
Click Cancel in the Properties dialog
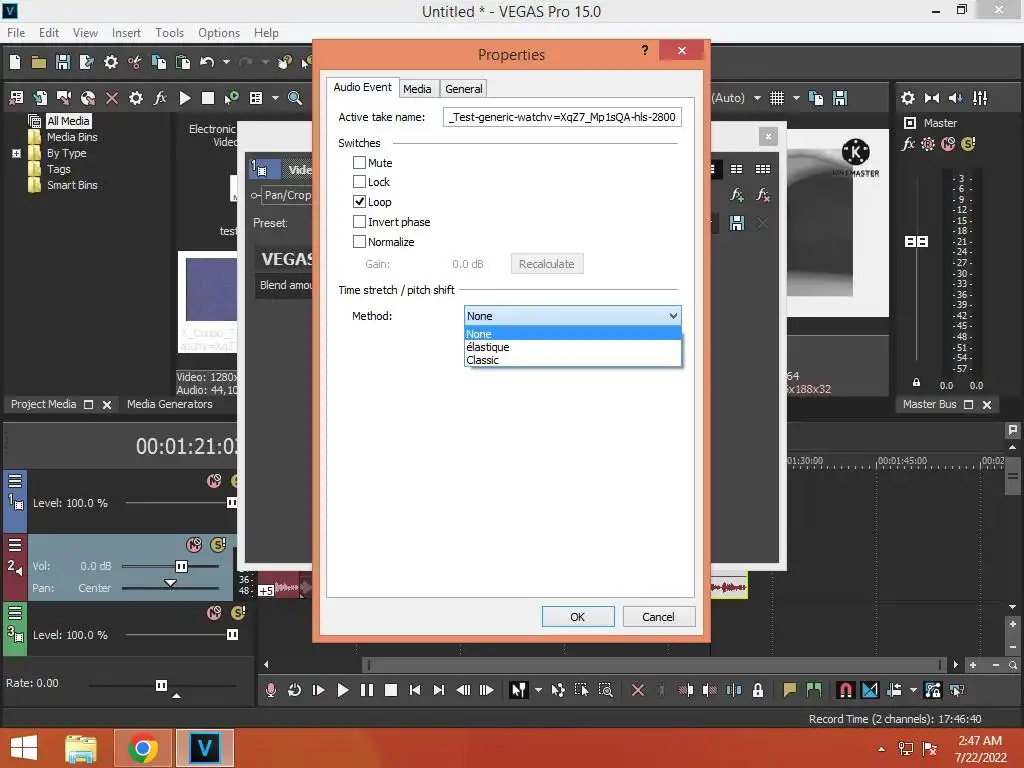point(658,617)
